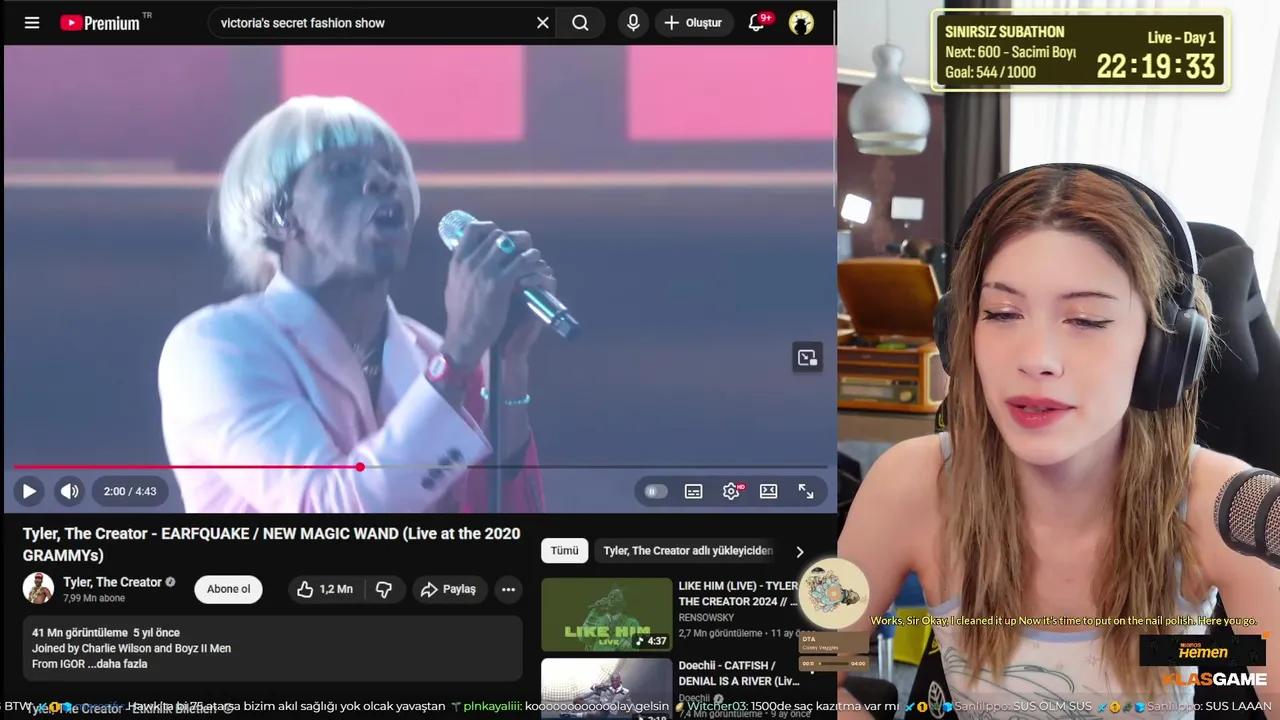Toggle the autoplay switch
1280x720 pixels.
(x=656, y=491)
